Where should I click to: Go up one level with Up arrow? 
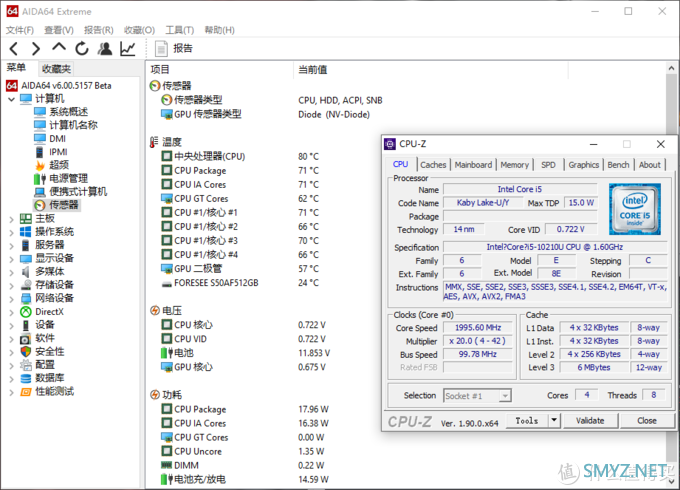(x=59, y=47)
